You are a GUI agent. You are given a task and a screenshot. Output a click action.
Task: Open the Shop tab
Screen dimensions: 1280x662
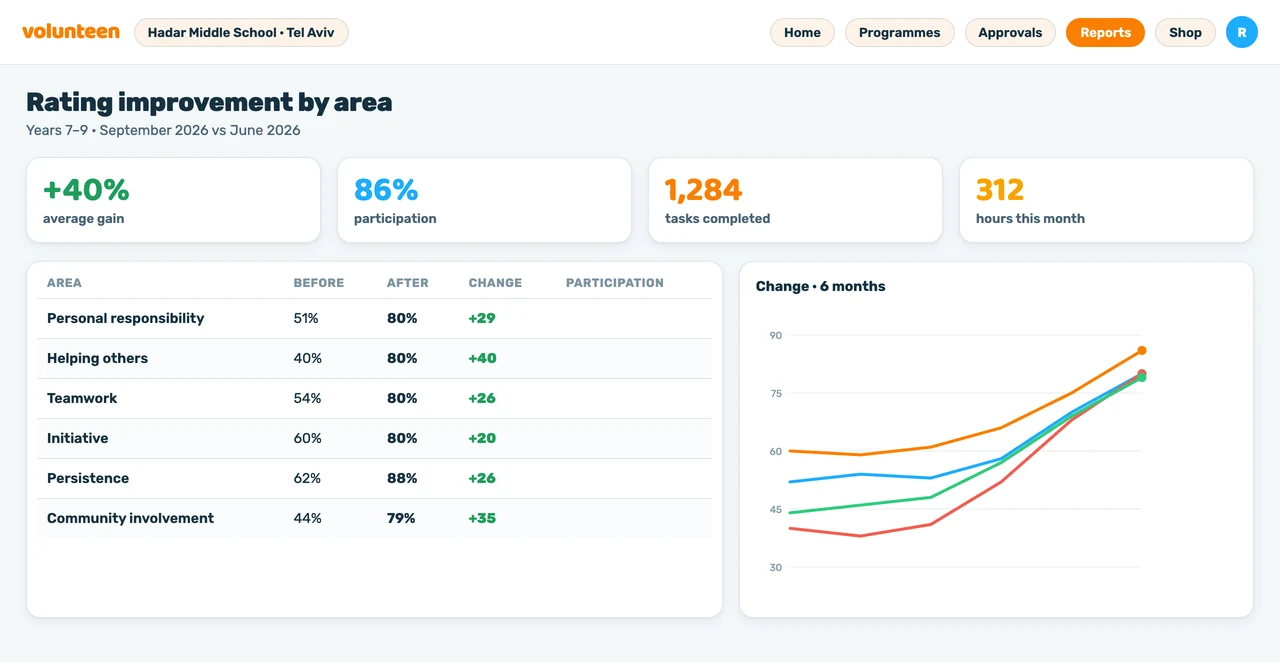pos(1185,32)
